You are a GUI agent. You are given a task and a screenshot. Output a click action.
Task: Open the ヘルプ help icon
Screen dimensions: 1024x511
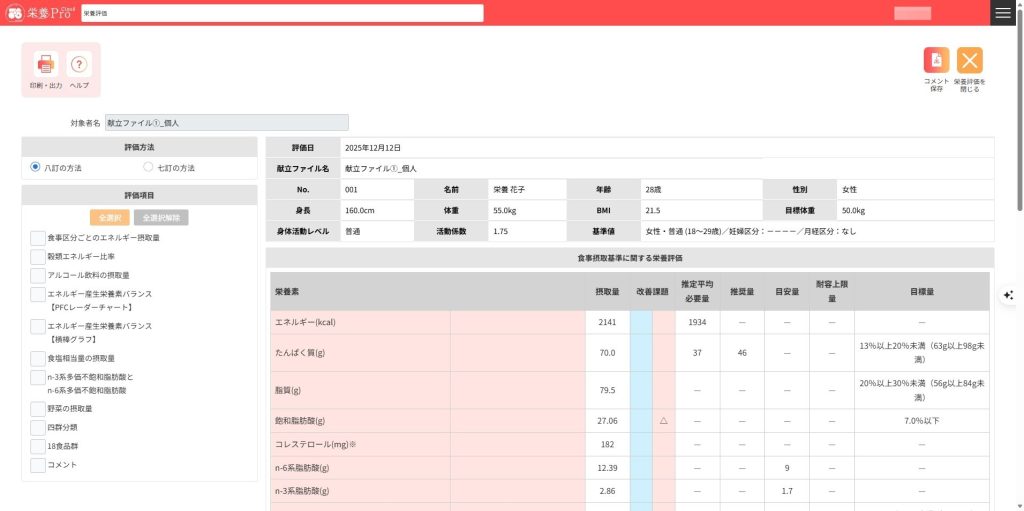[x=79, y=65]
